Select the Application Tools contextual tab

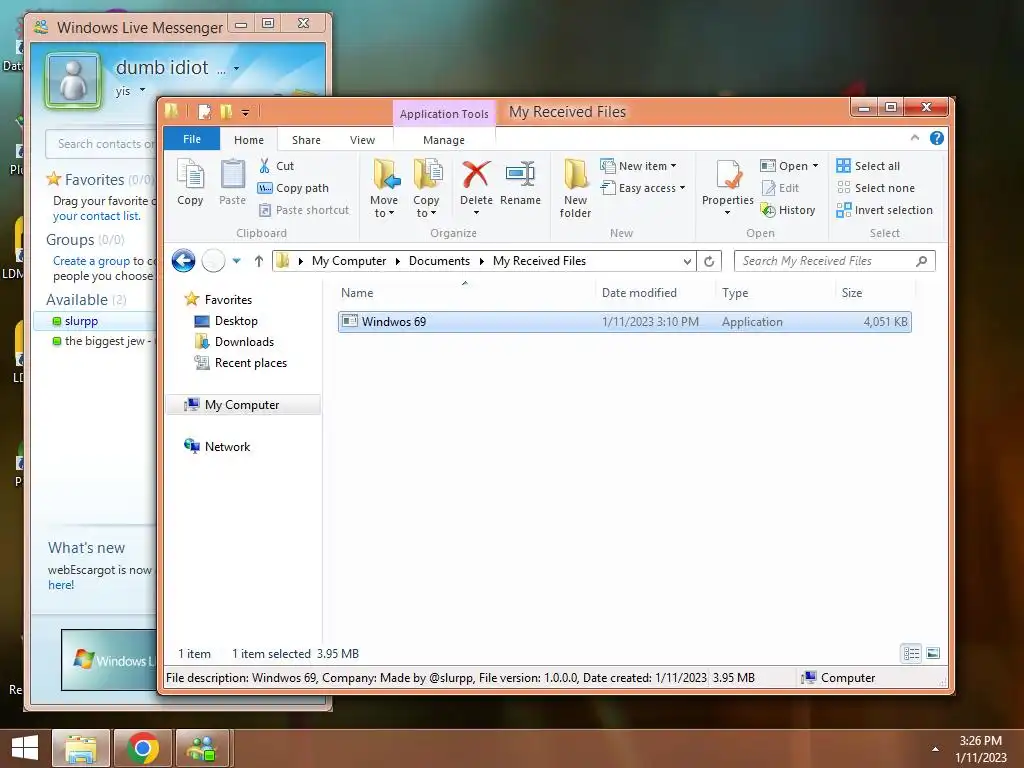(x=444, y=114)
